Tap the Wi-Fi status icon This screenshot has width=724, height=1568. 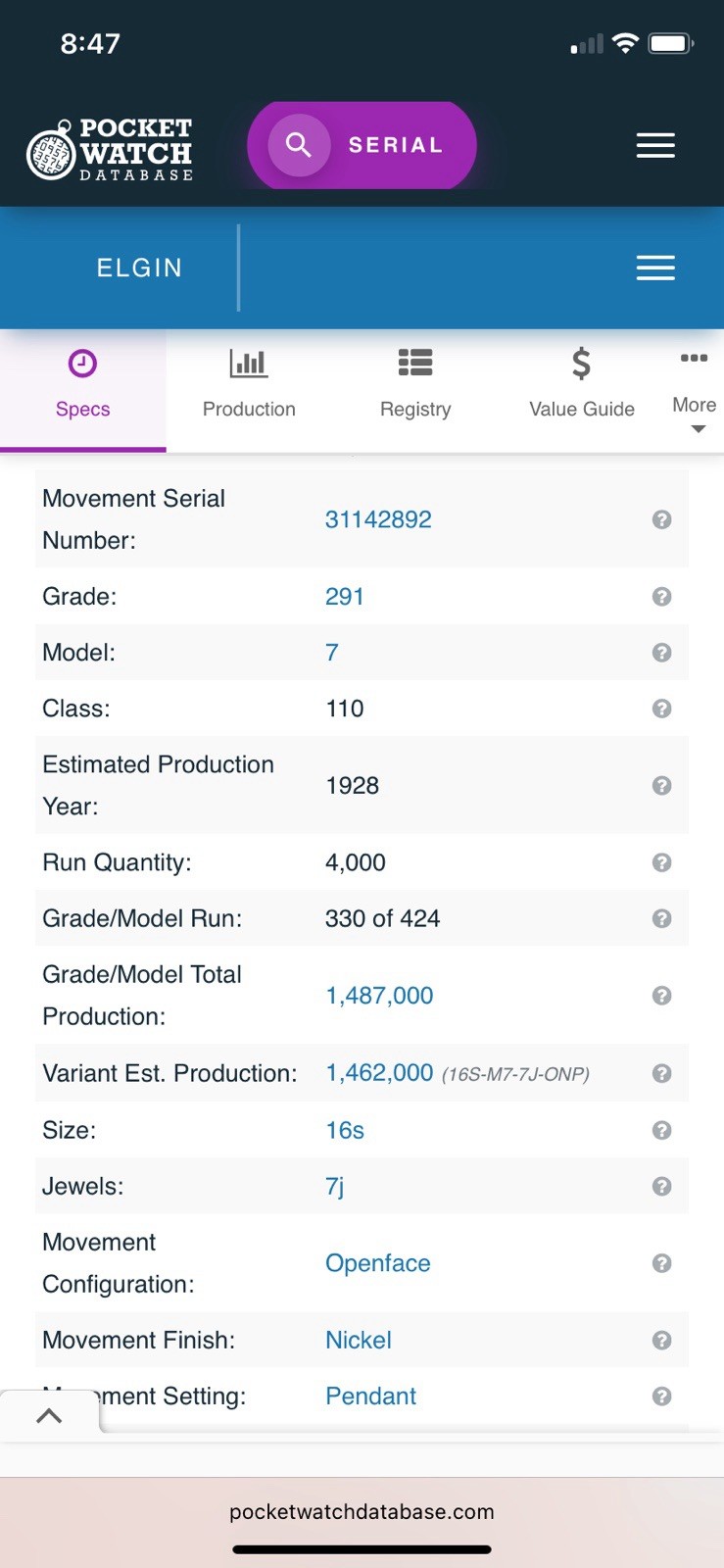coord(625,43)
